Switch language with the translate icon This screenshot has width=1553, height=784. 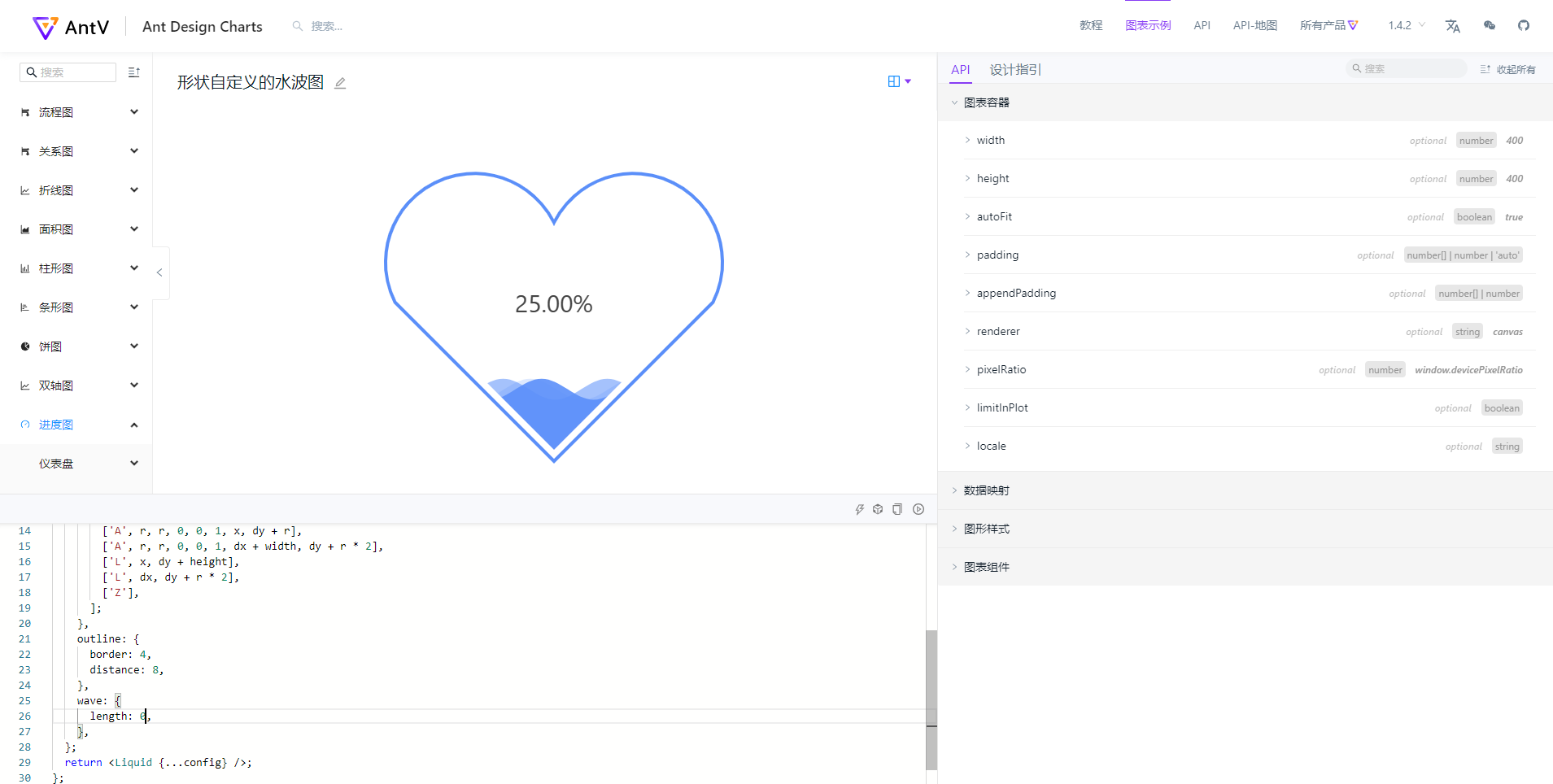click(x=1453, y=25)
